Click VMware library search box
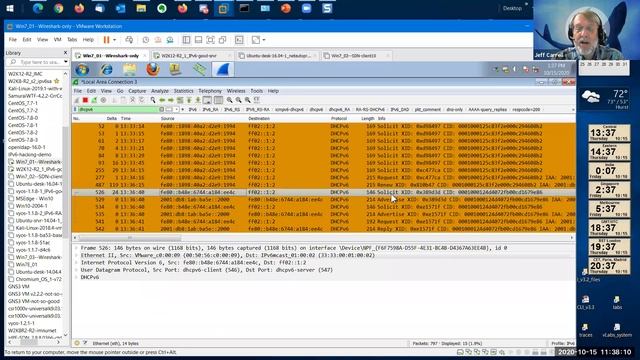The height and width of the screenshot is (360, 640). [x=37, y=62]
